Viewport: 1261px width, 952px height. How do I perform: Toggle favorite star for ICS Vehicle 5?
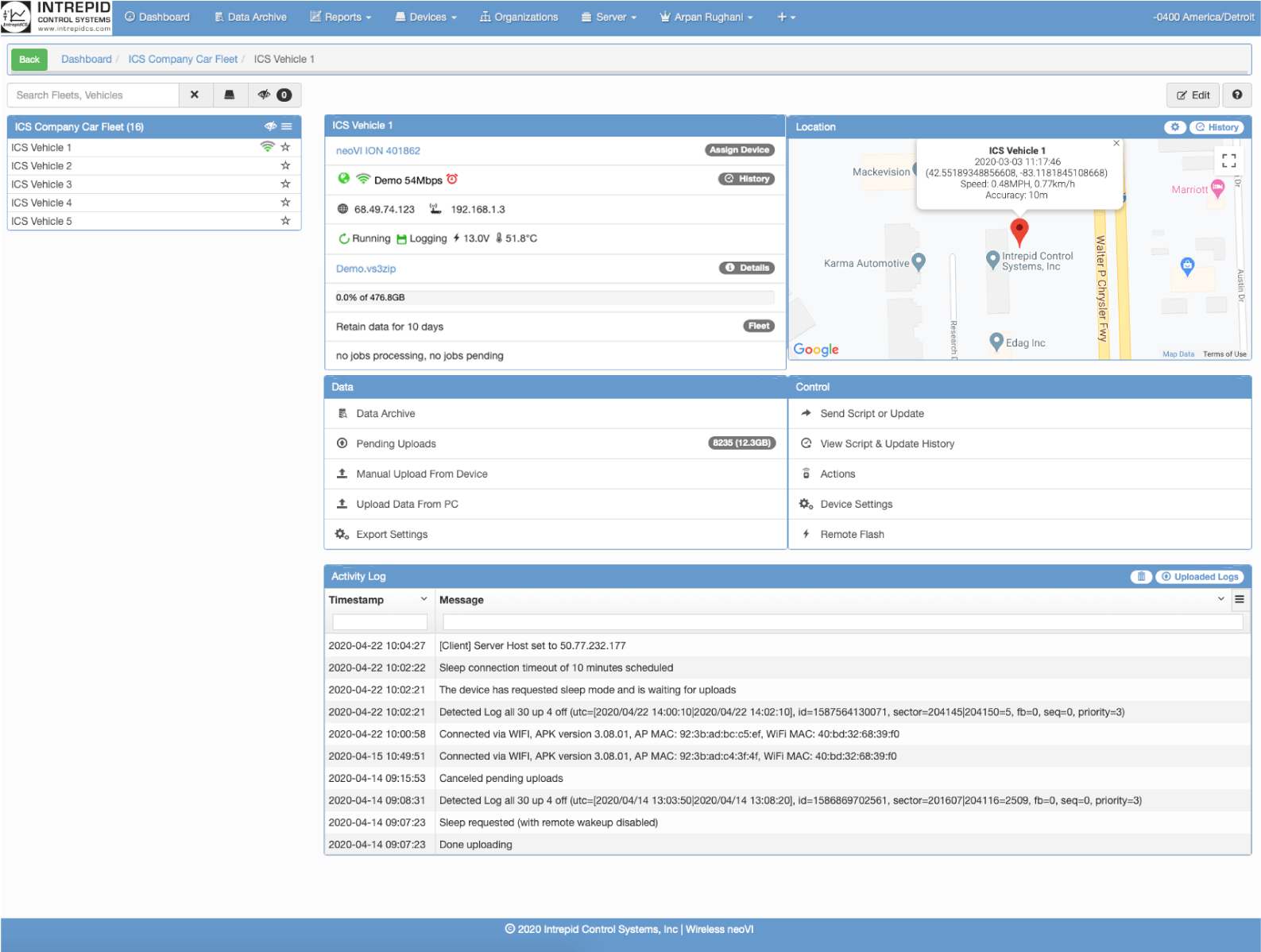[285, 221]
